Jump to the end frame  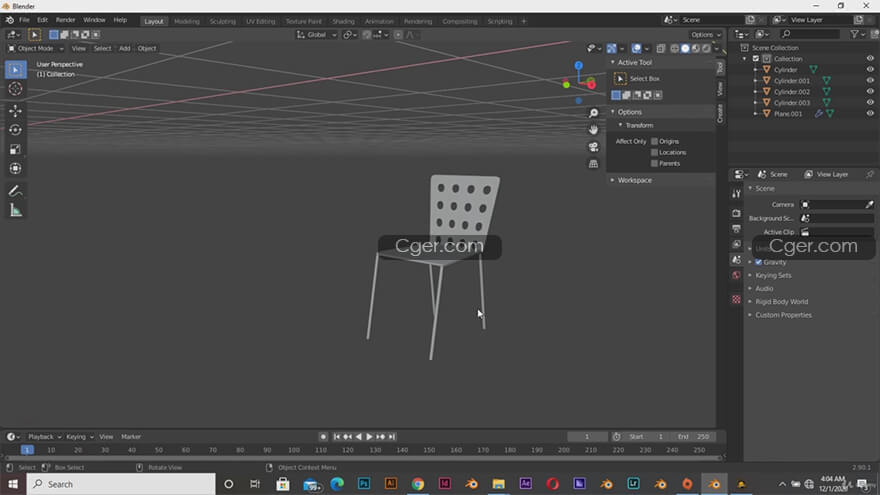[x=392, y=437]
